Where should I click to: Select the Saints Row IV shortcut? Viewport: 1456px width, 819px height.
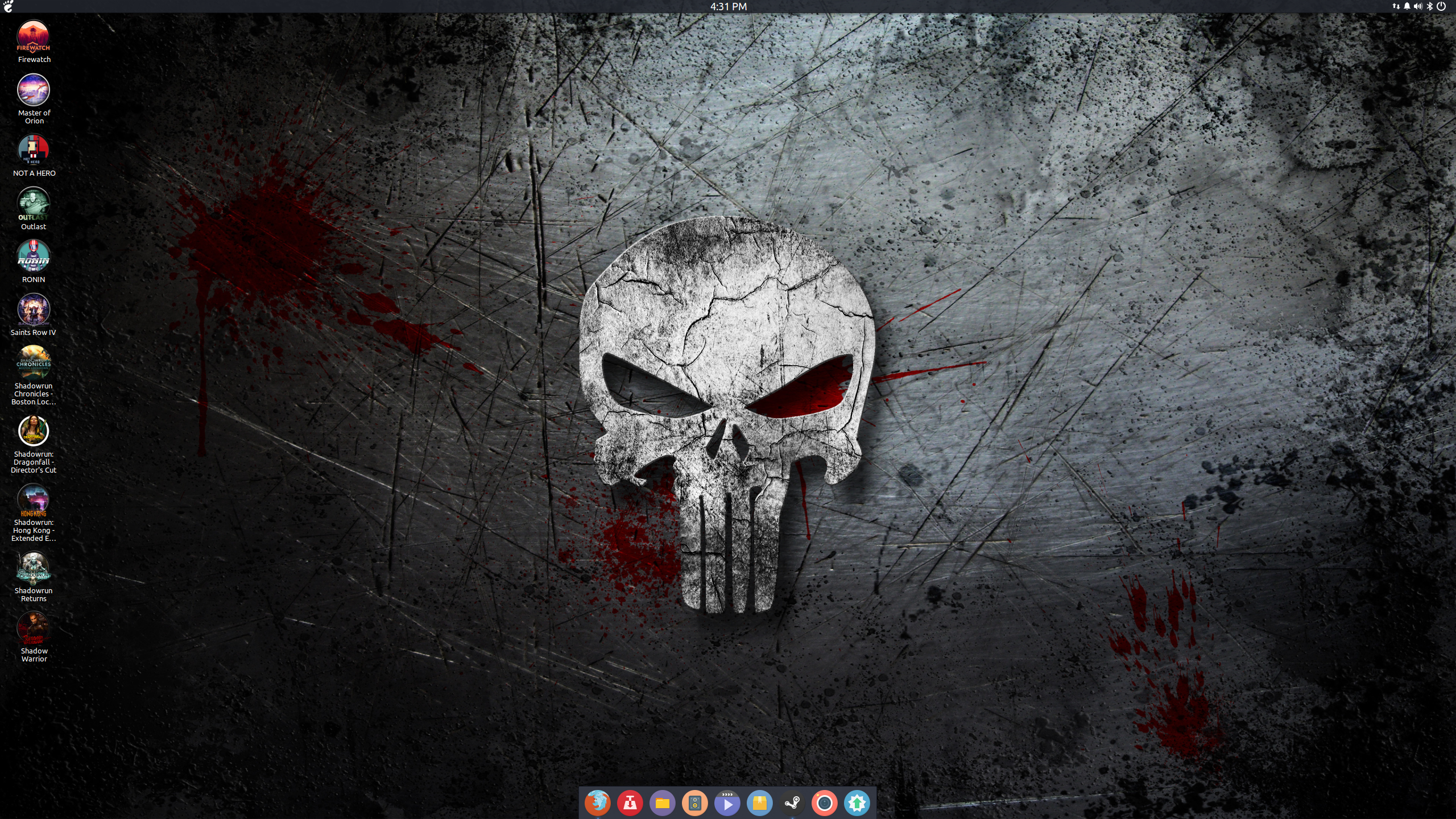34,315
